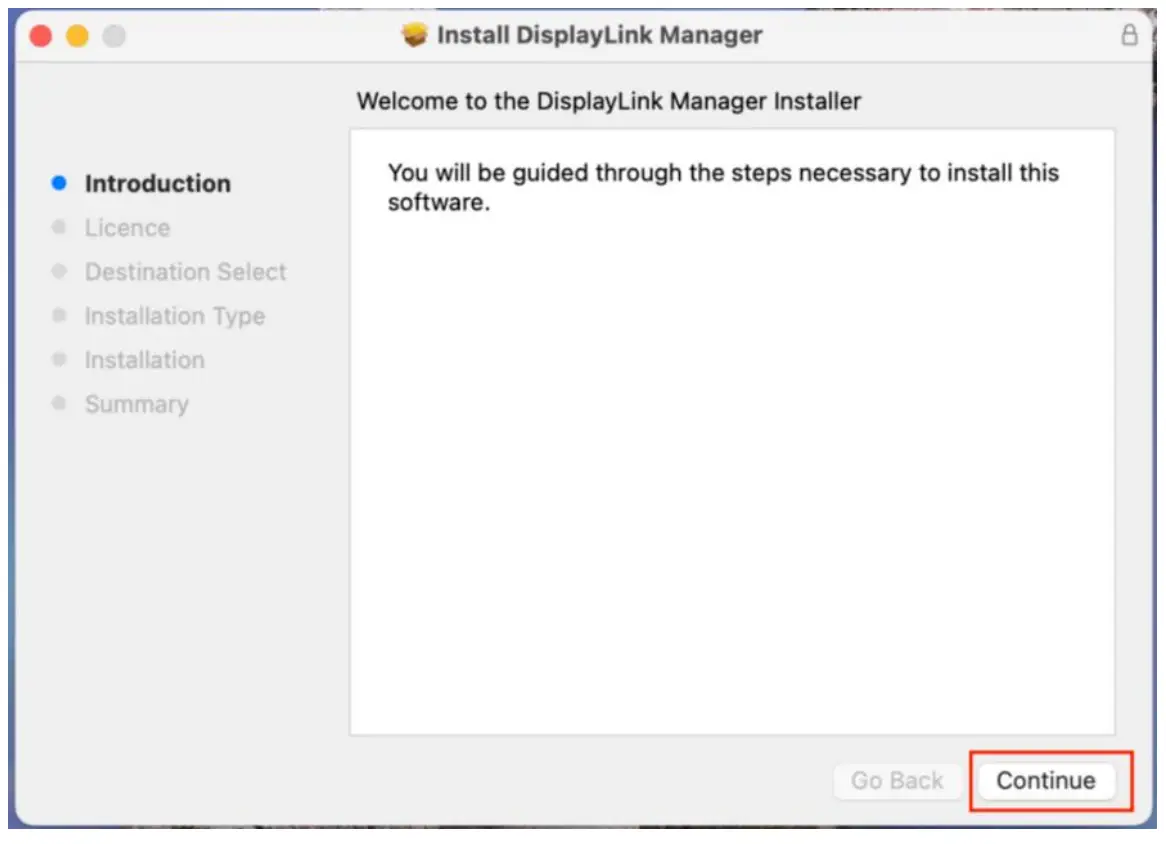
Task: Click the lock icon at top right
Action: [1128, 34]
